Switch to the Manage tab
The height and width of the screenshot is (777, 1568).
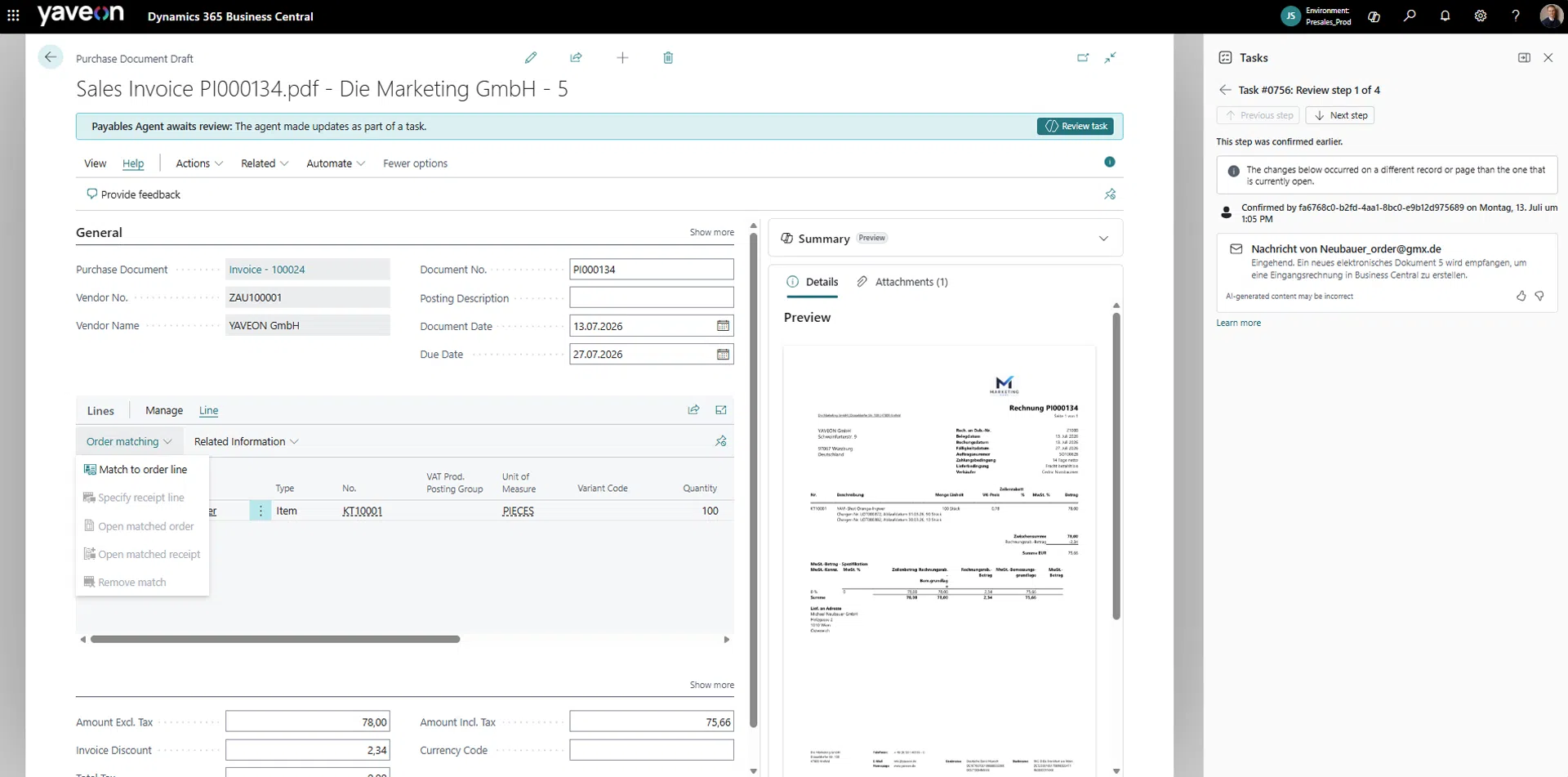click(164, 410)
